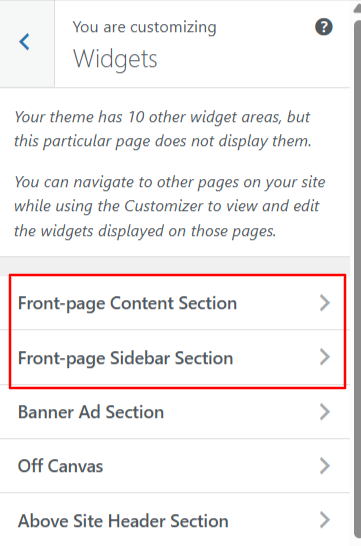Open the Off Canvas widget area
The height and width of the screenshot is (546, 361).
175,466
